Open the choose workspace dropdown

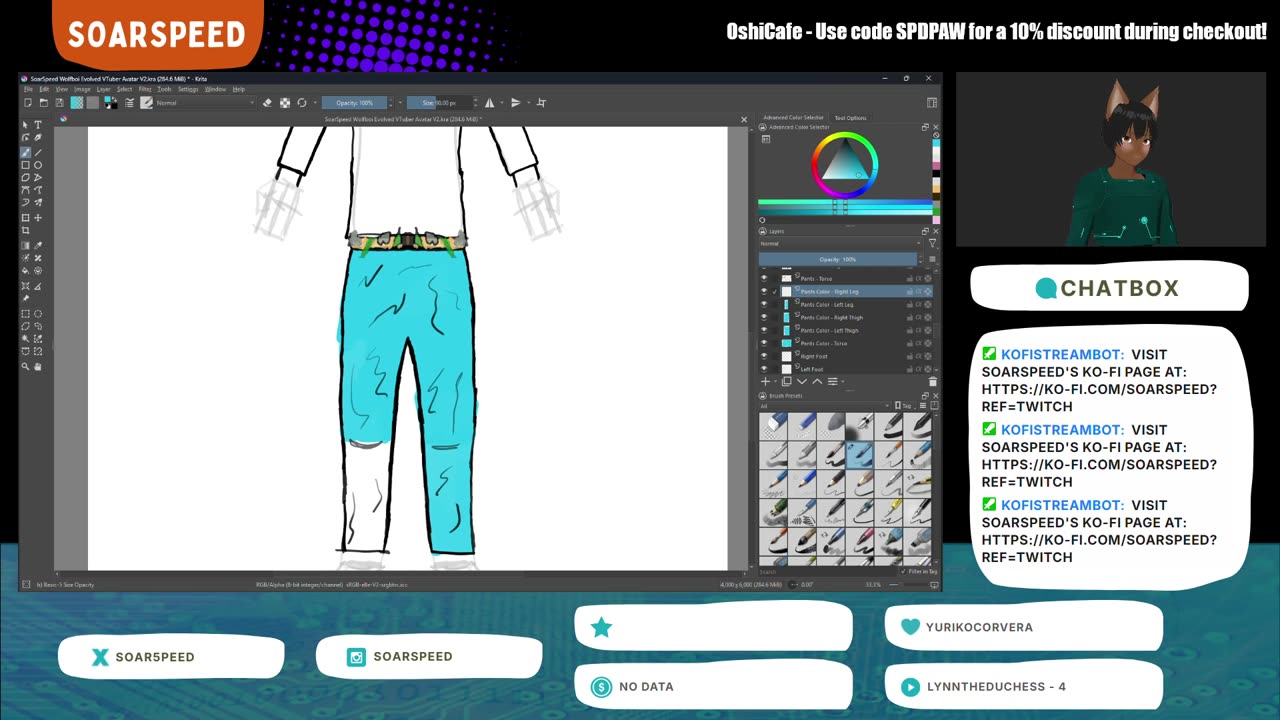(x=932, y=103)
